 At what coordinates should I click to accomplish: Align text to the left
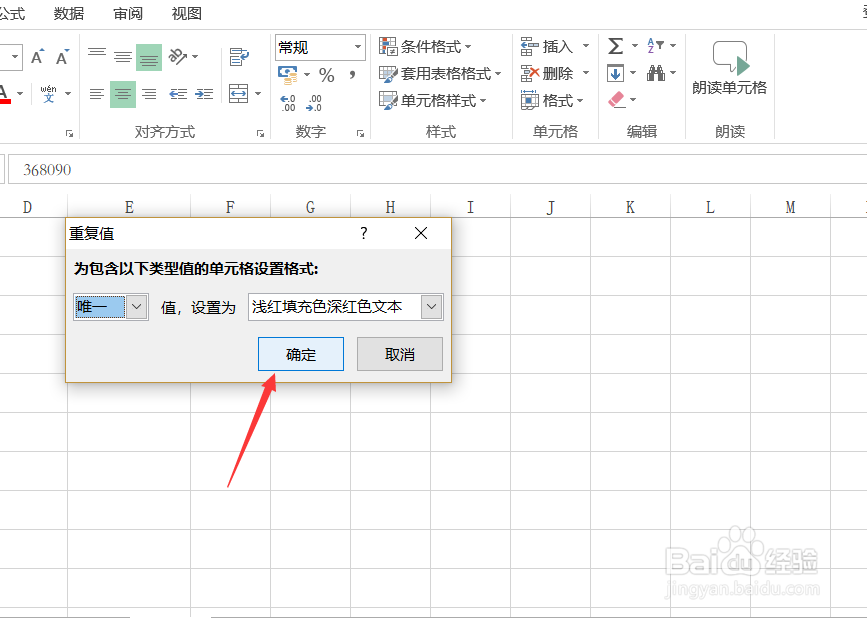point(97,94)
